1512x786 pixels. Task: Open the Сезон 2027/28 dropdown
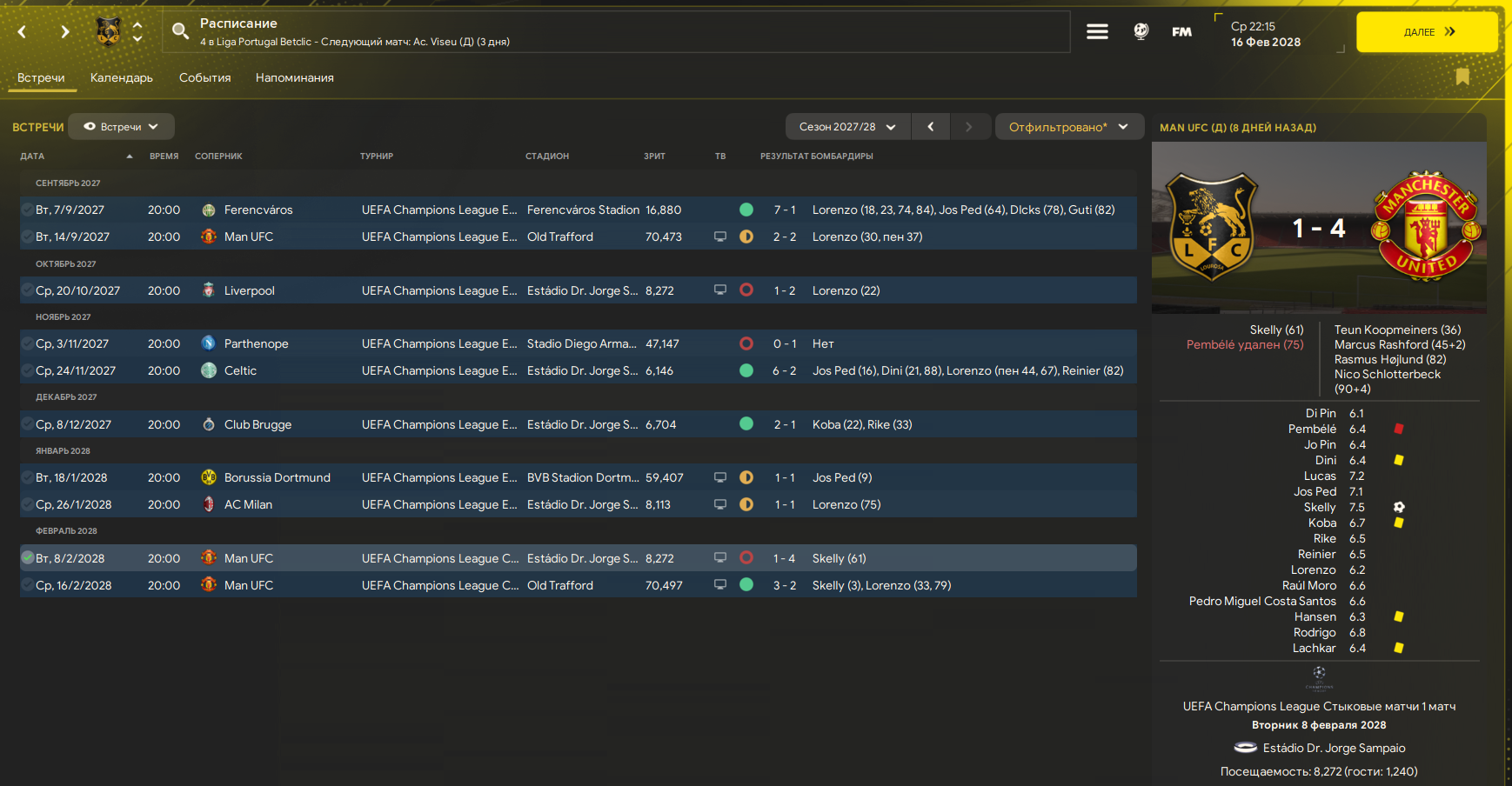(847, 127)
